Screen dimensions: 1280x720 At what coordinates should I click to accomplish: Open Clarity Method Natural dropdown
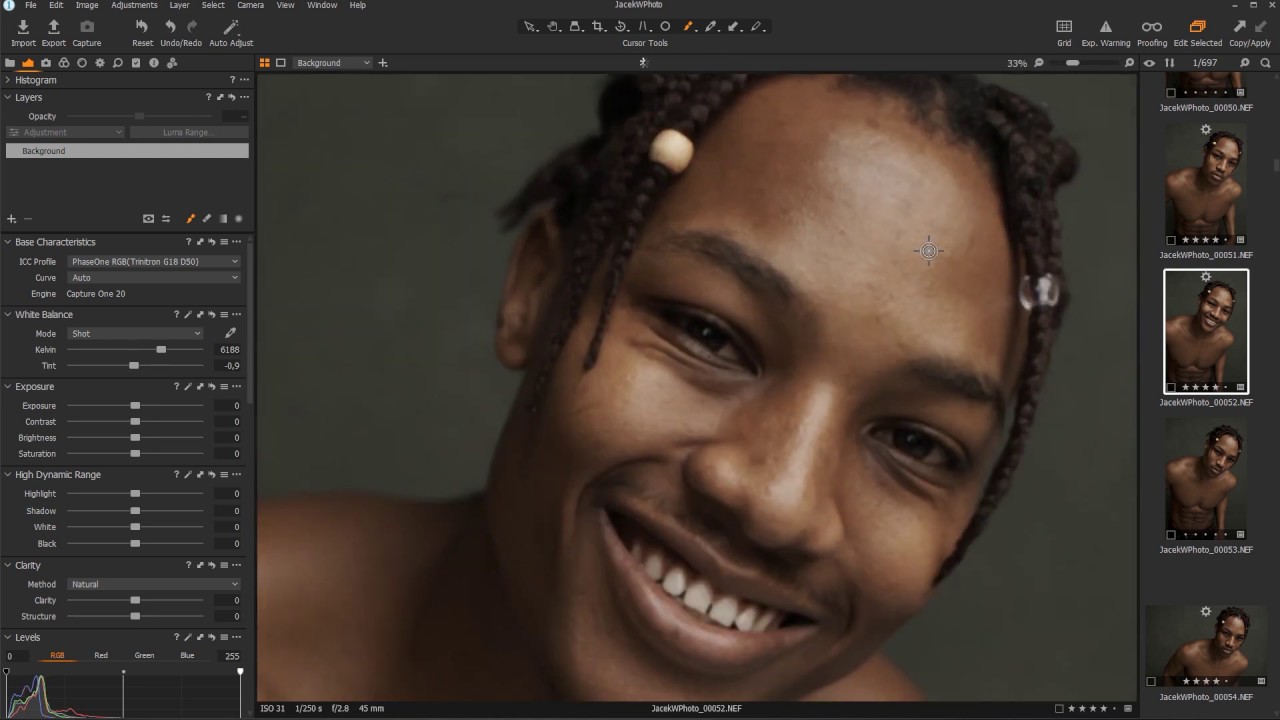tap(154, 584)
